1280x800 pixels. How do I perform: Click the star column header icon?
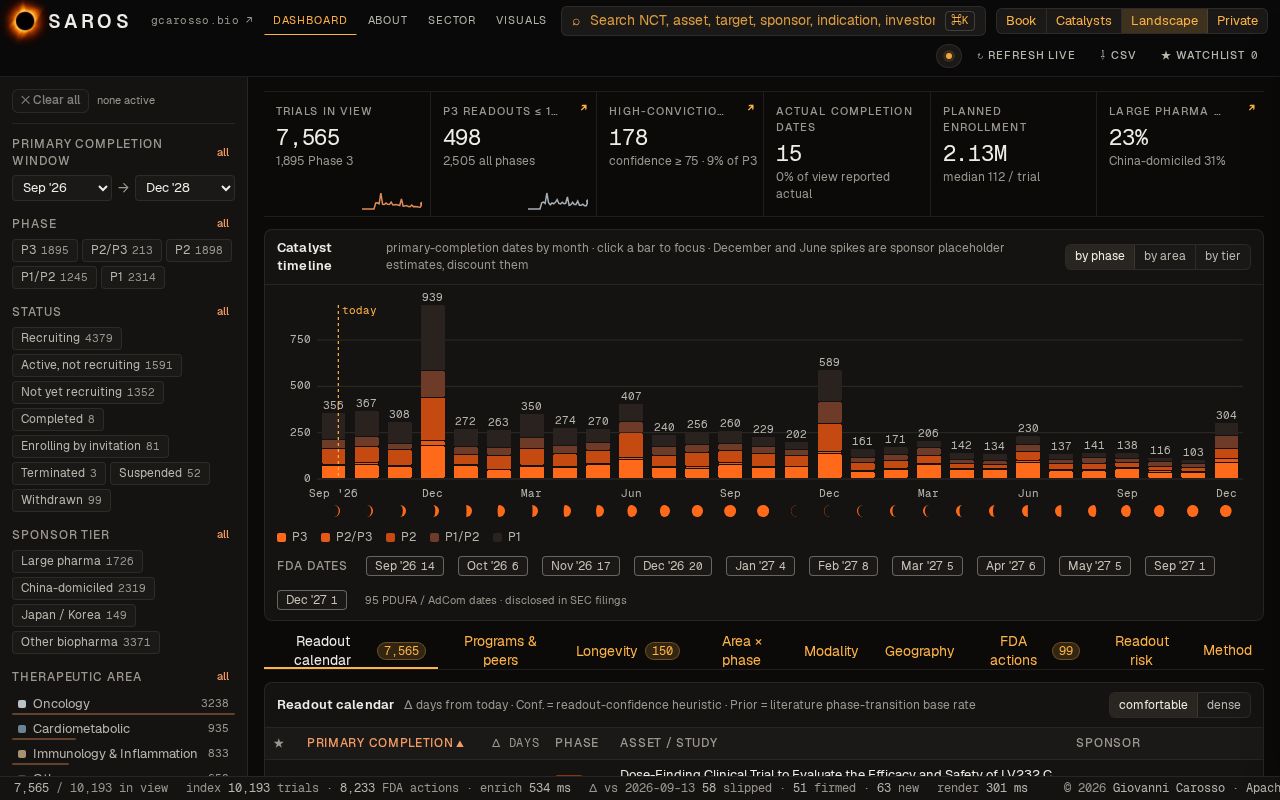pos(279,743)
